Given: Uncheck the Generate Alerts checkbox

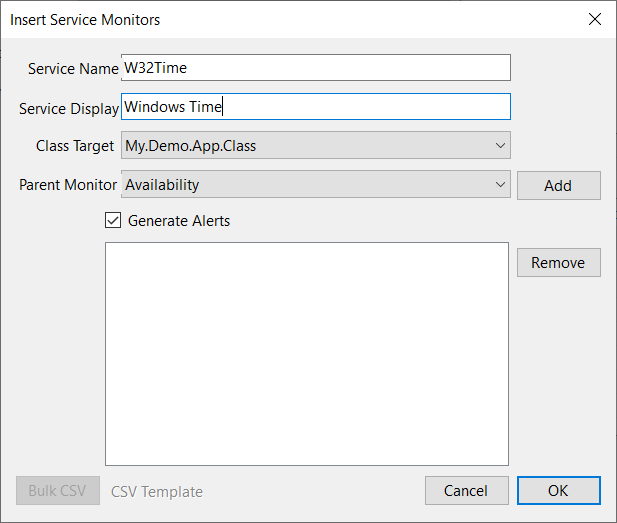Looking at the screenshot, I should (113, 221).
